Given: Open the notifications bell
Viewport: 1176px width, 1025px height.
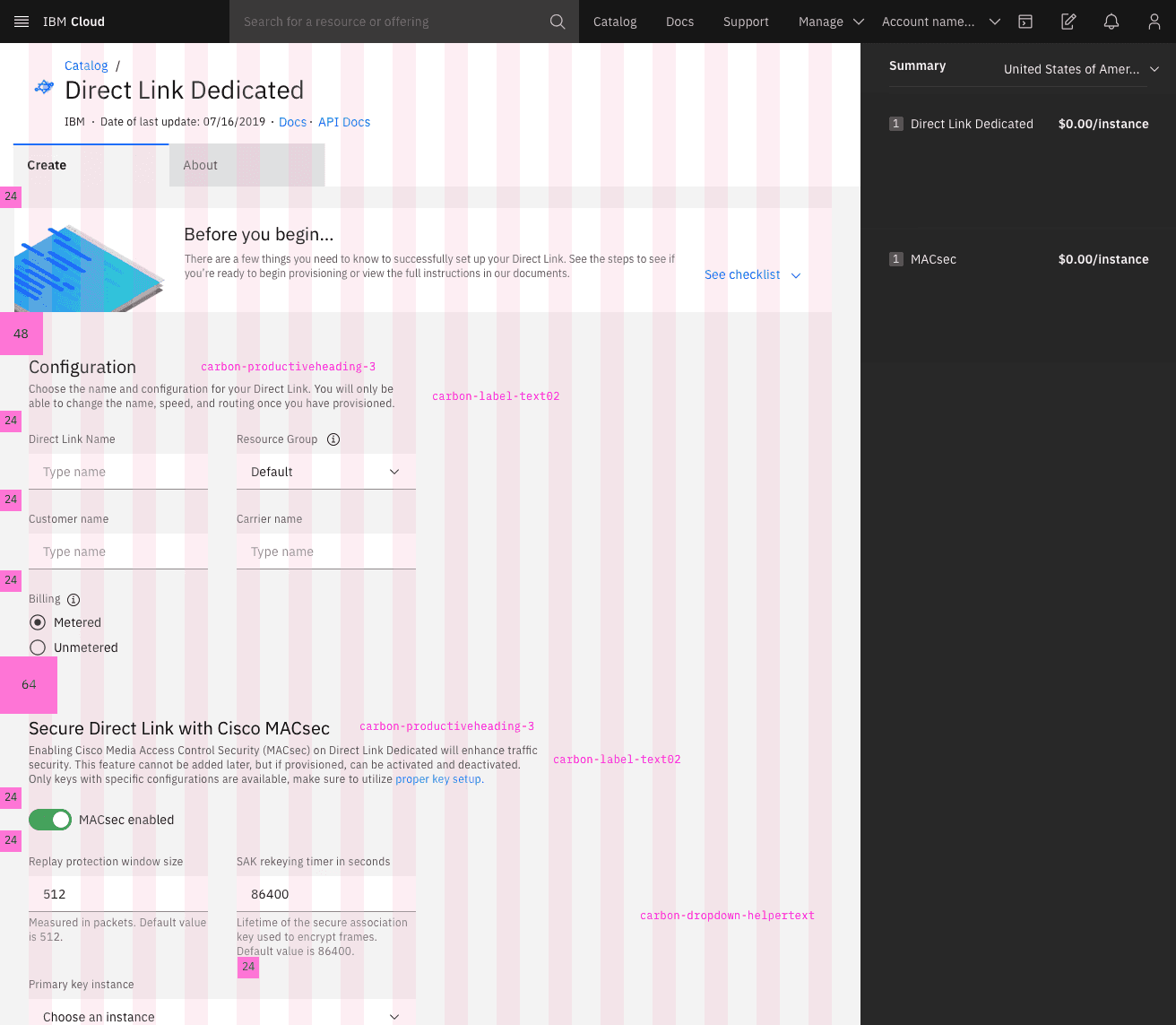Looking at the screenshot, I should [x=1111, y=22].
